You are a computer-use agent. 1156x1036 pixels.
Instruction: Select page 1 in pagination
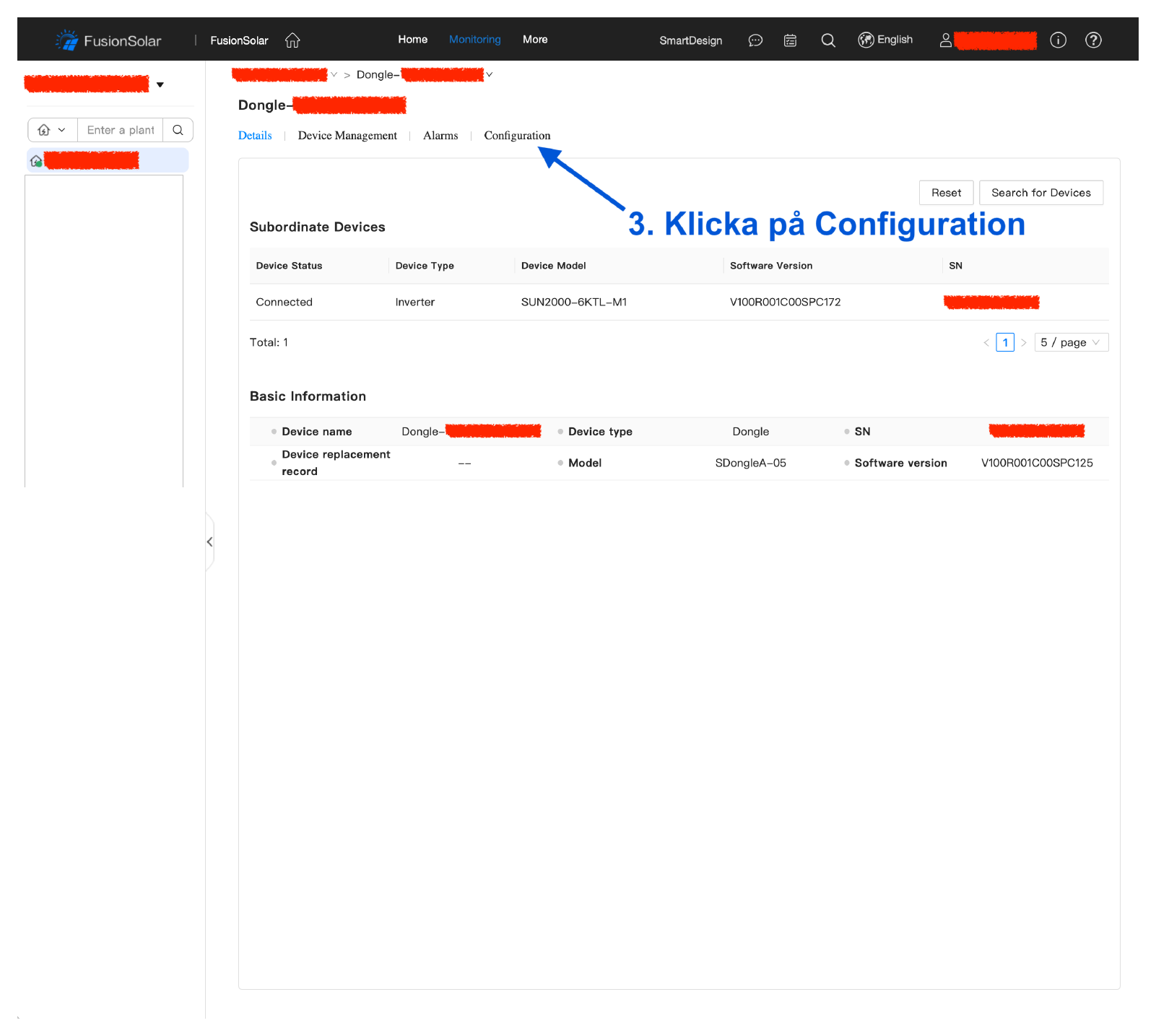pos(1005,342)
